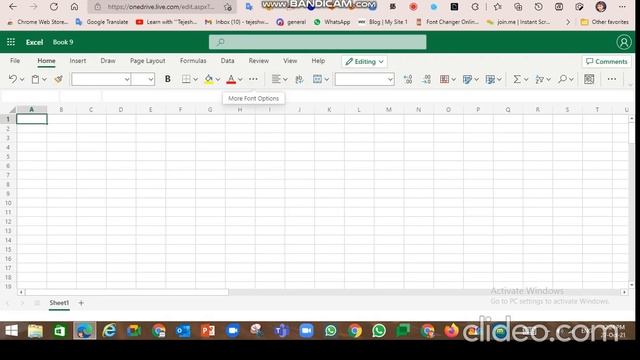Viewport: 640px width, 360px height.
Task: Open Google Translate bookmark
Action: coord(102,22)
